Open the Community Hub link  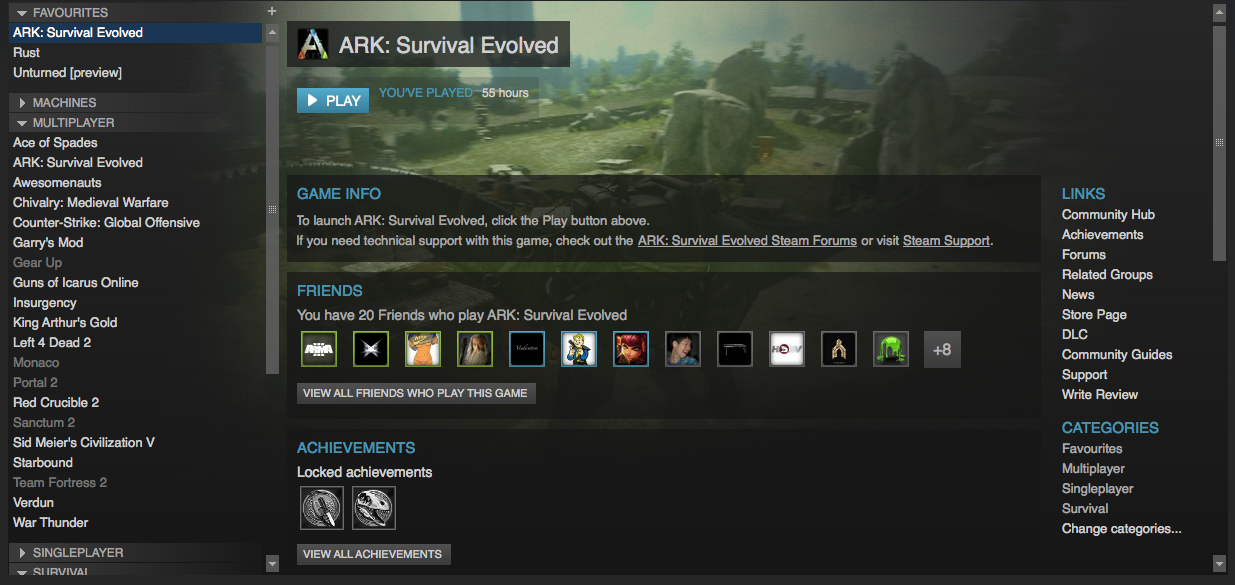pos(1108,215)
